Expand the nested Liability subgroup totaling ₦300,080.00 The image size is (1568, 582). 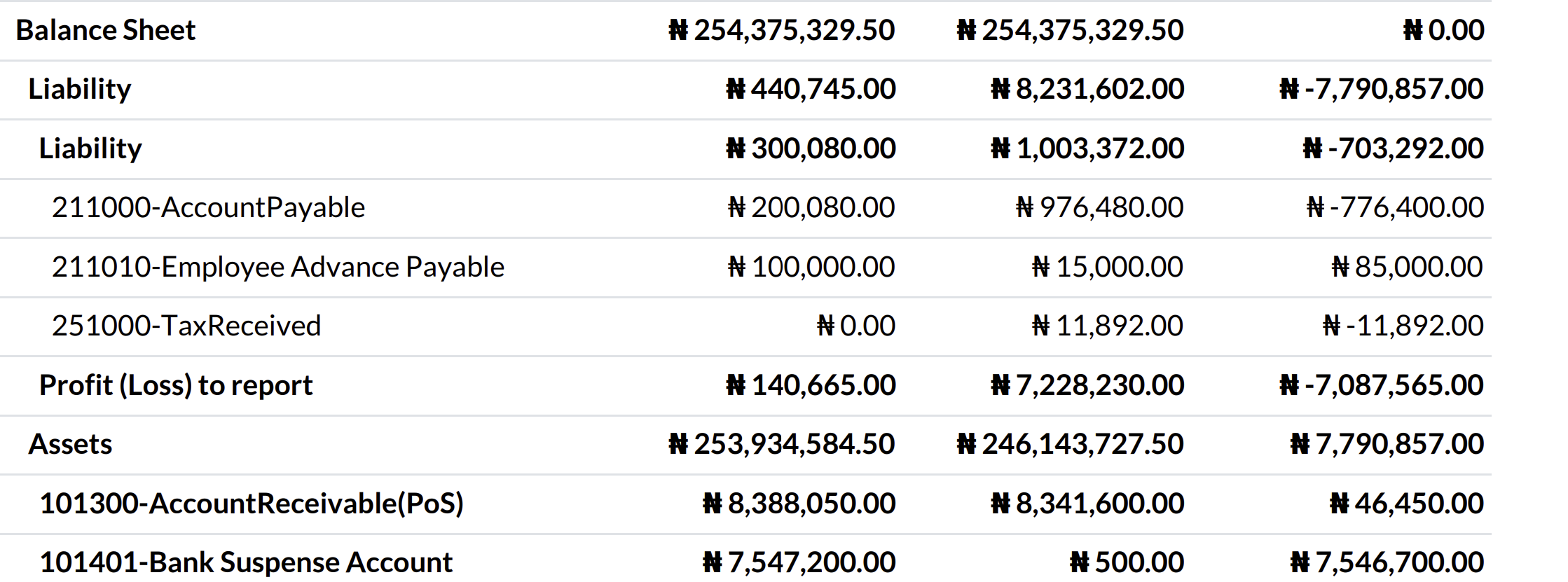(90, 148)
